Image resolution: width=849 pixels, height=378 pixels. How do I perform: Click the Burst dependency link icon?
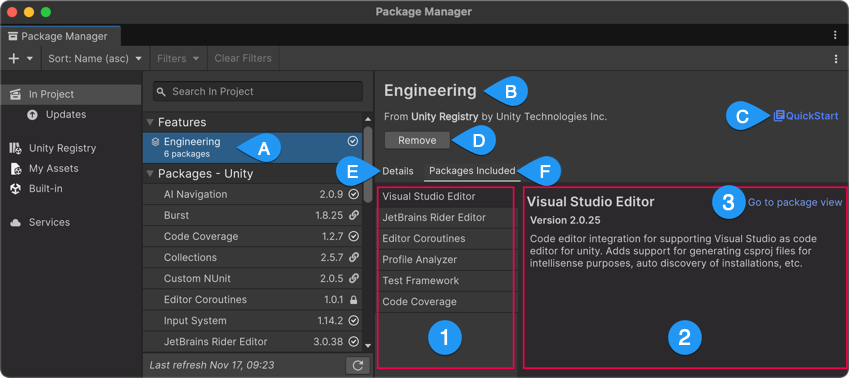pos(354,215)
